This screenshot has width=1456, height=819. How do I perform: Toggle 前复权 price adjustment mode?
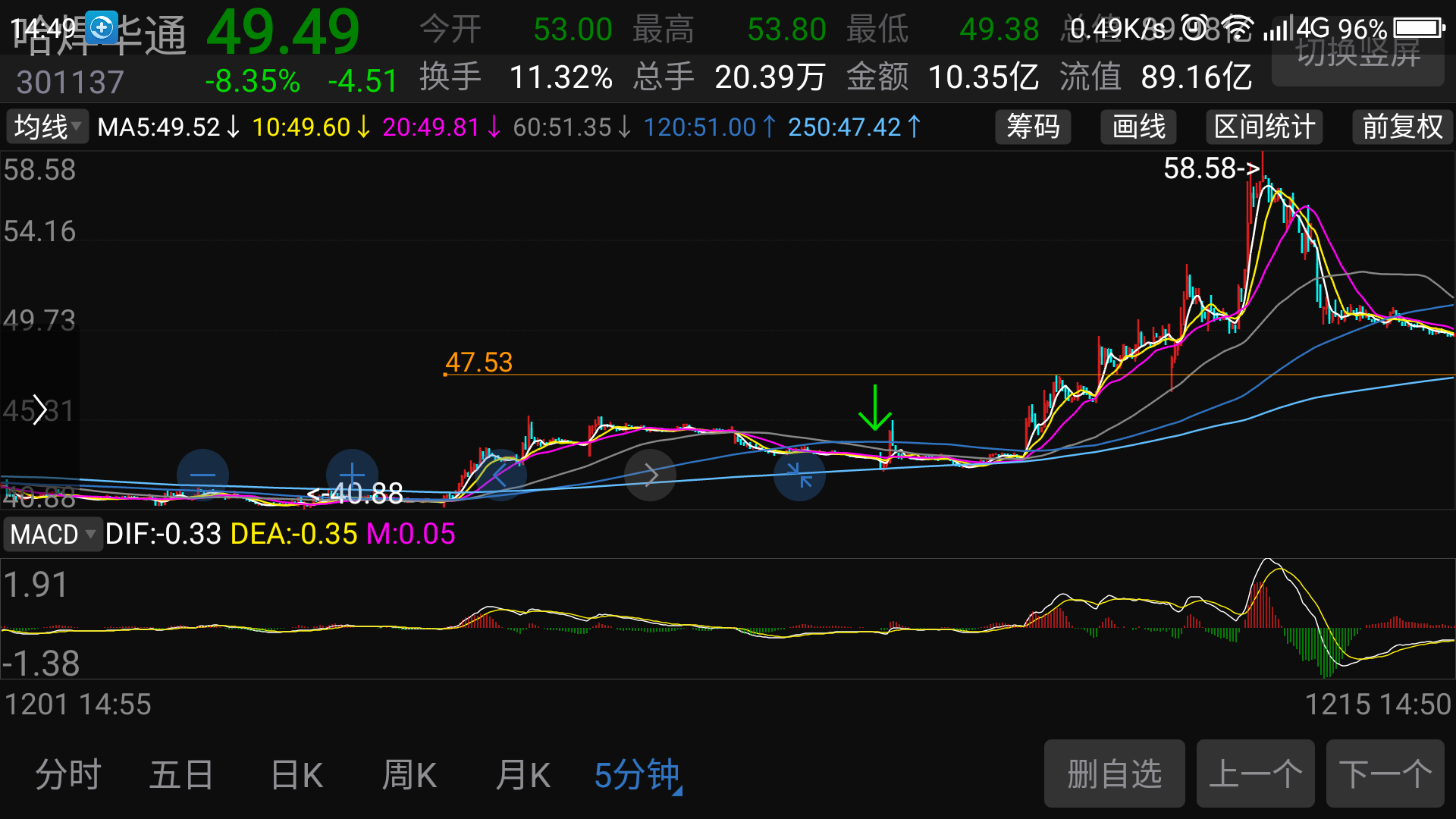click(1402, 127)
